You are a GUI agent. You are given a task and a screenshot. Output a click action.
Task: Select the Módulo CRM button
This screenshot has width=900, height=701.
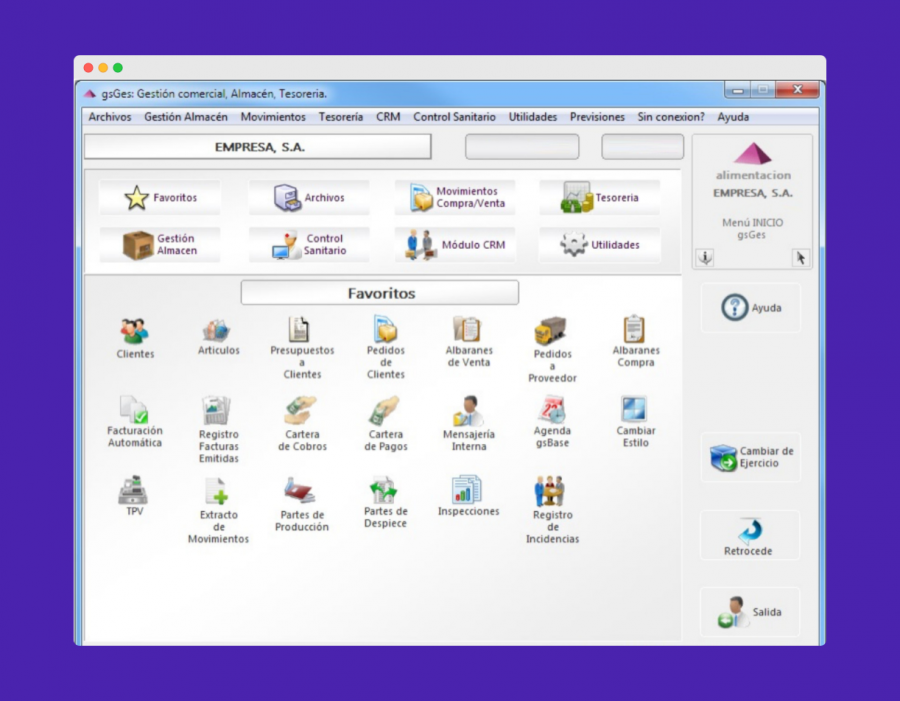455,245
